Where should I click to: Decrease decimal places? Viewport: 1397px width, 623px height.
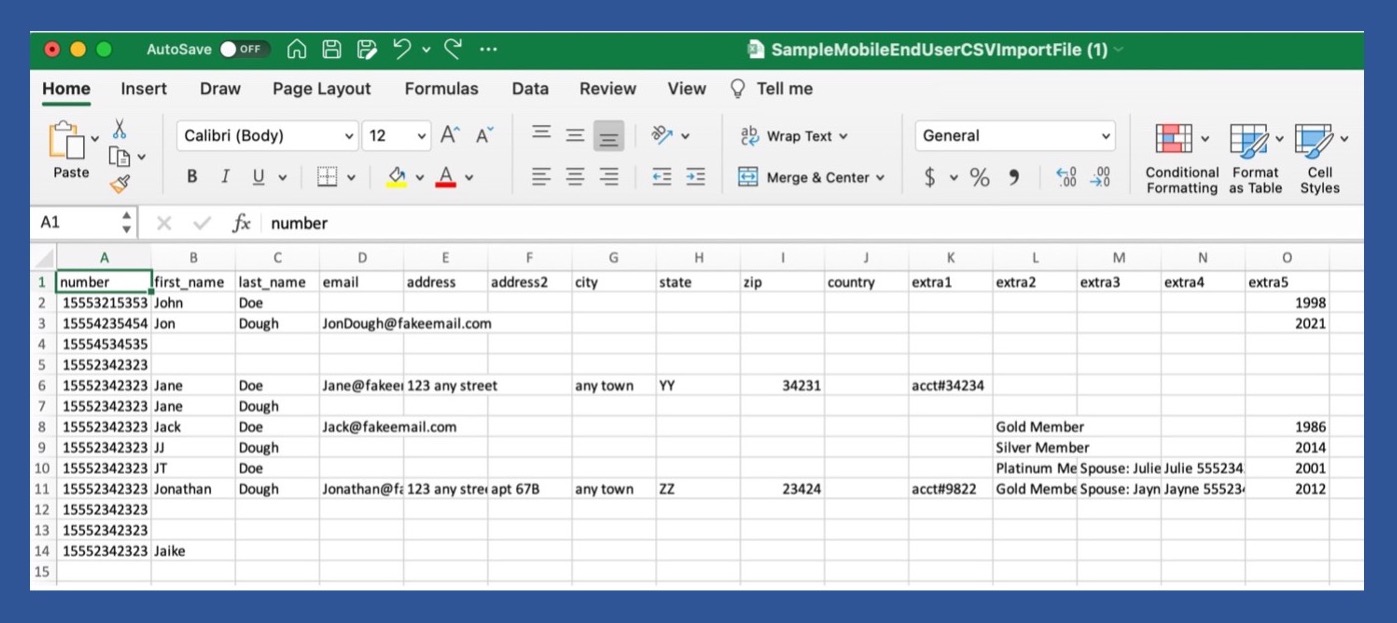coord(1100,177)
